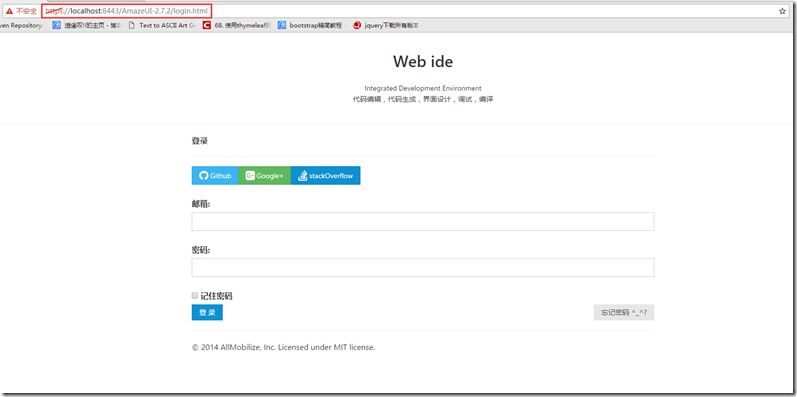The width and height of the screenshot is (797, 397).
Task: Click the 忘记密码 ^_^? button
Action: click(x=624, y=313)
